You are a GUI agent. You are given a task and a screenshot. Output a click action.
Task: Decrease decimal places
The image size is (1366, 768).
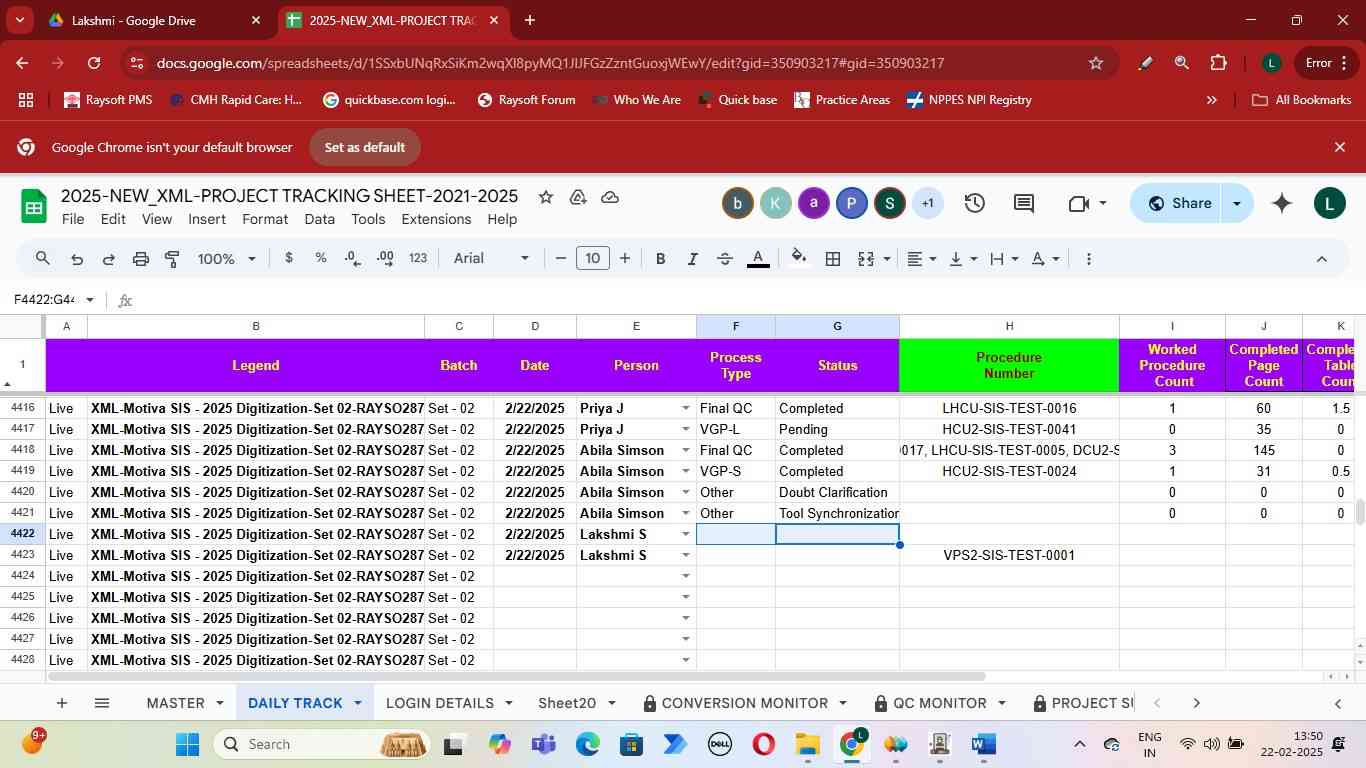(353, 258)
